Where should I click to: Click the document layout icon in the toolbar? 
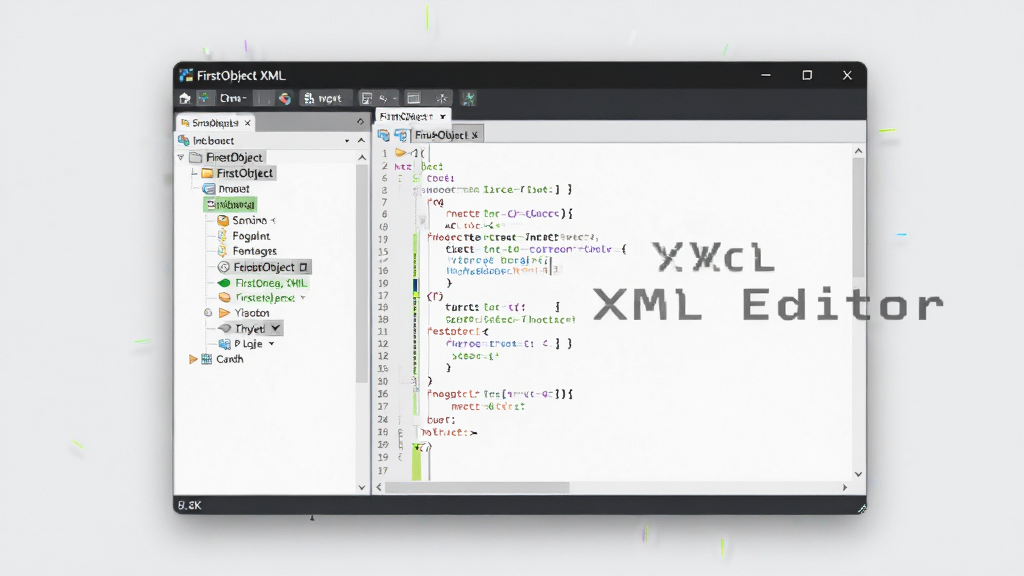(x=367, y=99)
